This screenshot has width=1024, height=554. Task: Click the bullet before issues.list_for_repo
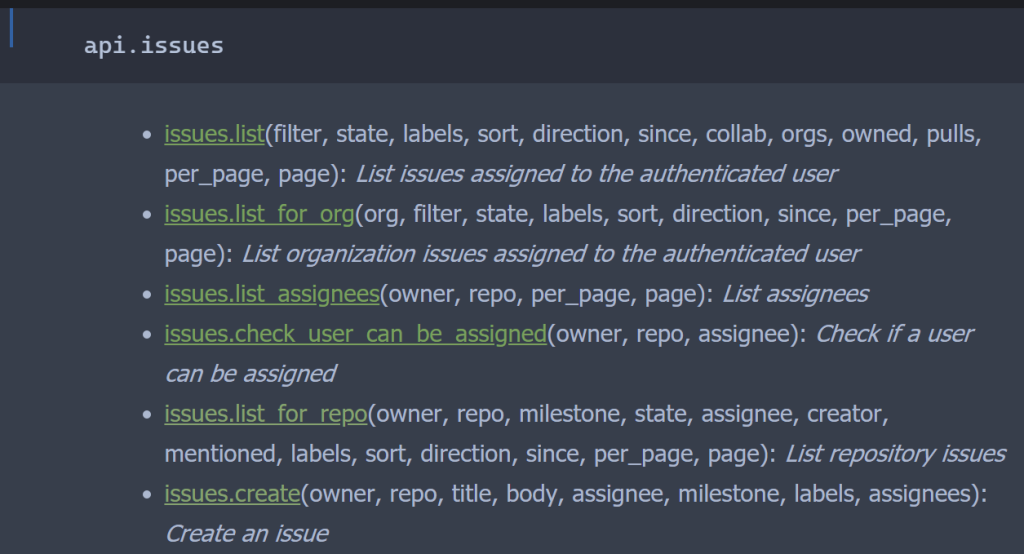tap(146, 414)
